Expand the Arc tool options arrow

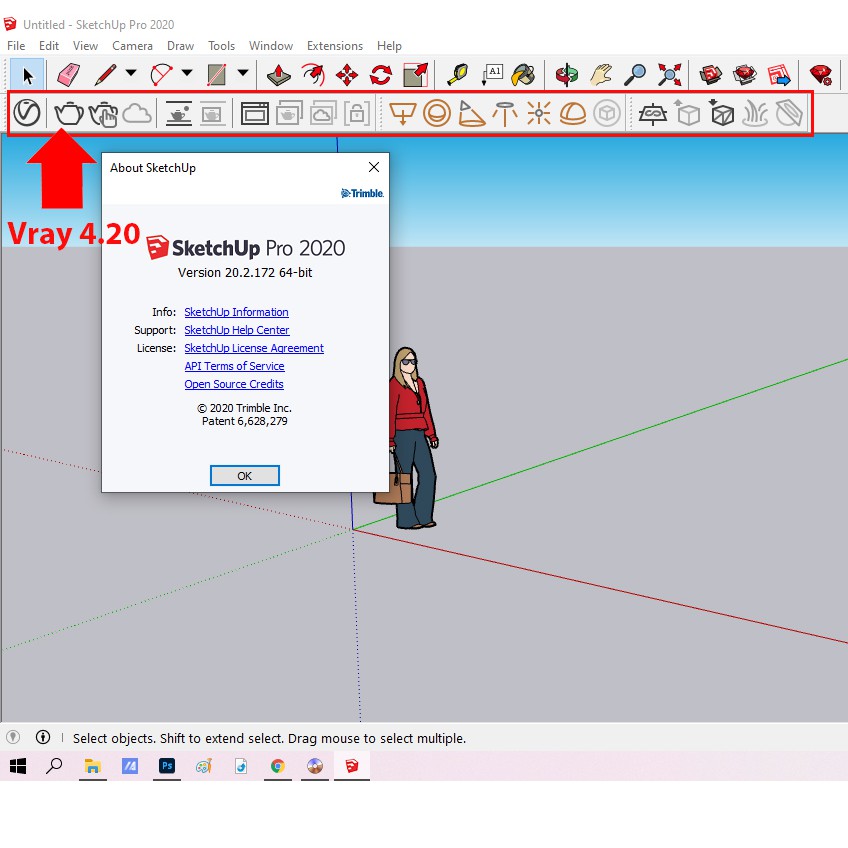click(186, 73)
